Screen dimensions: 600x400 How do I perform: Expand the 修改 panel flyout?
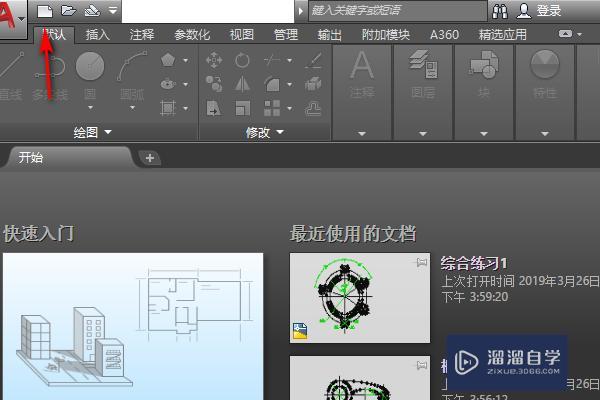[x=264, y=132]
